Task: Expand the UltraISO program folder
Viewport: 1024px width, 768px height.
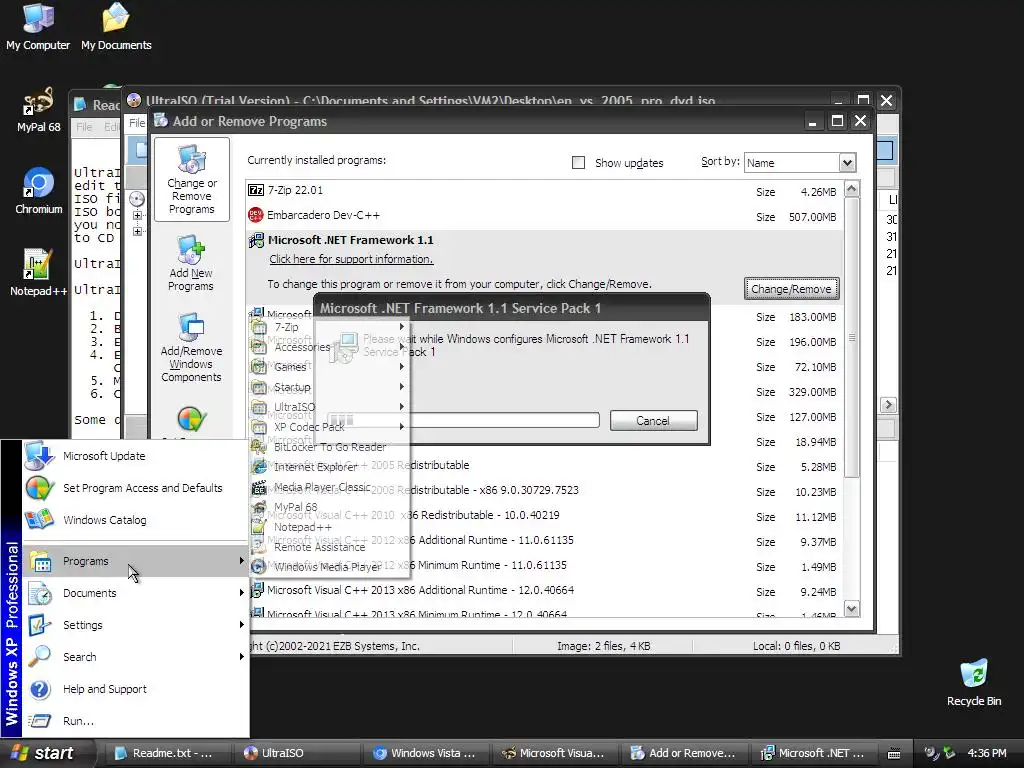Action: click(330, 407)
